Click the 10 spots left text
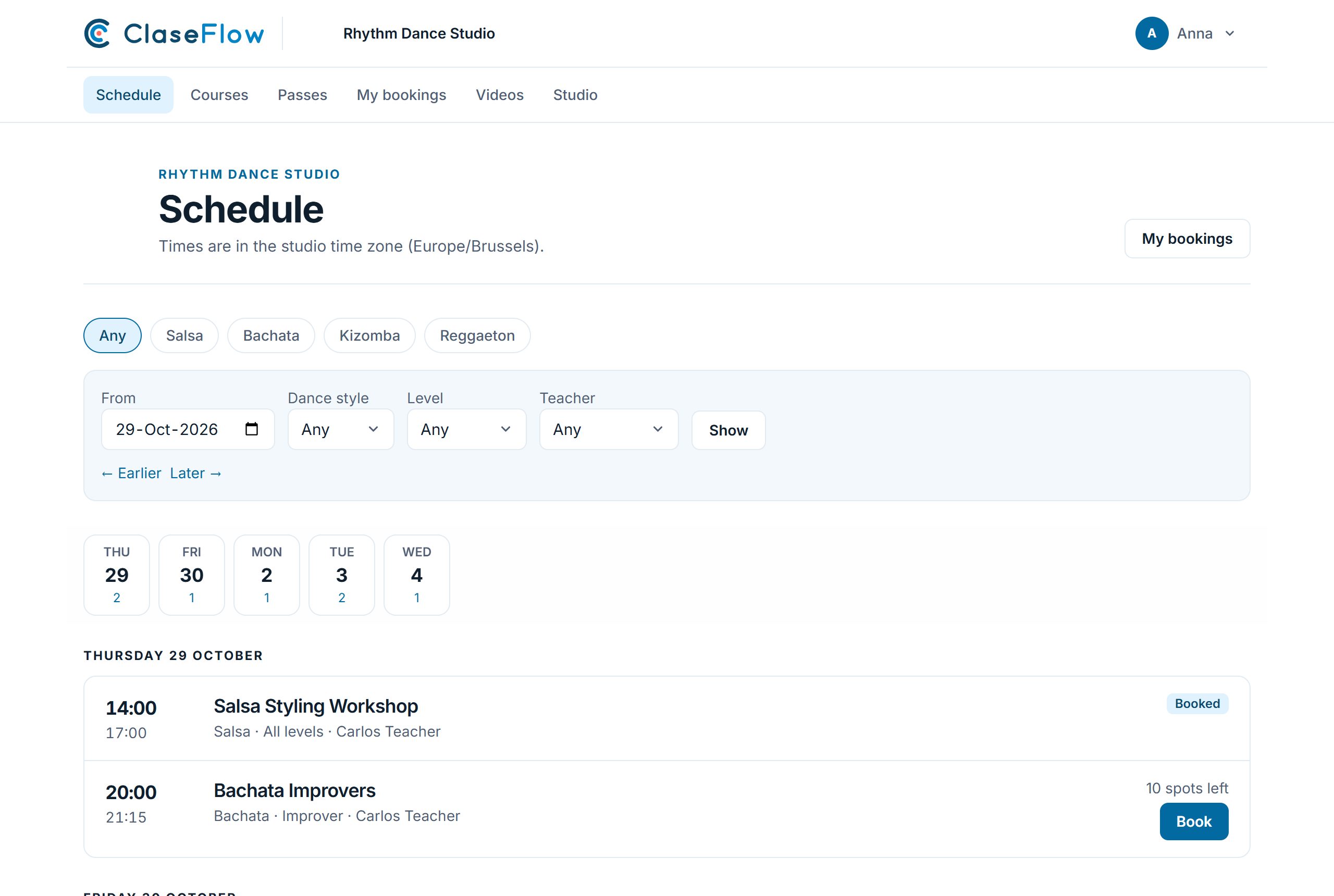 (x=1187, y=788)
